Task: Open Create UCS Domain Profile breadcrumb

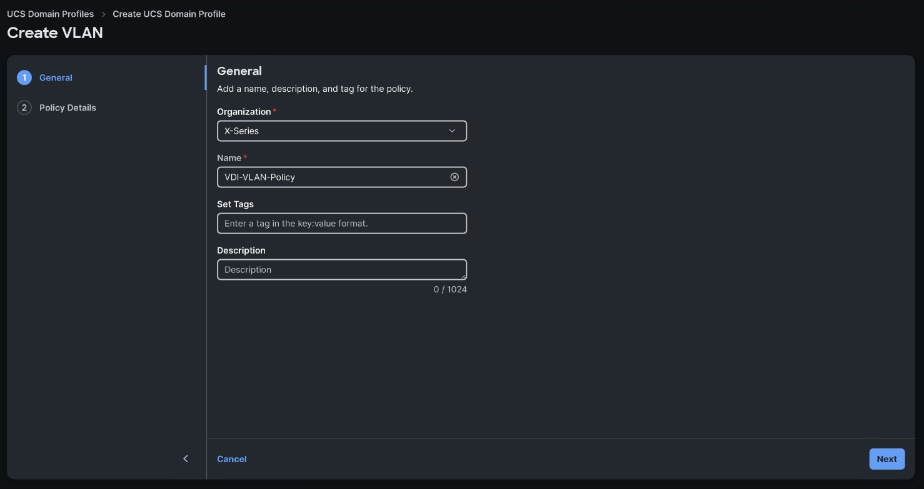Action: 169,14
